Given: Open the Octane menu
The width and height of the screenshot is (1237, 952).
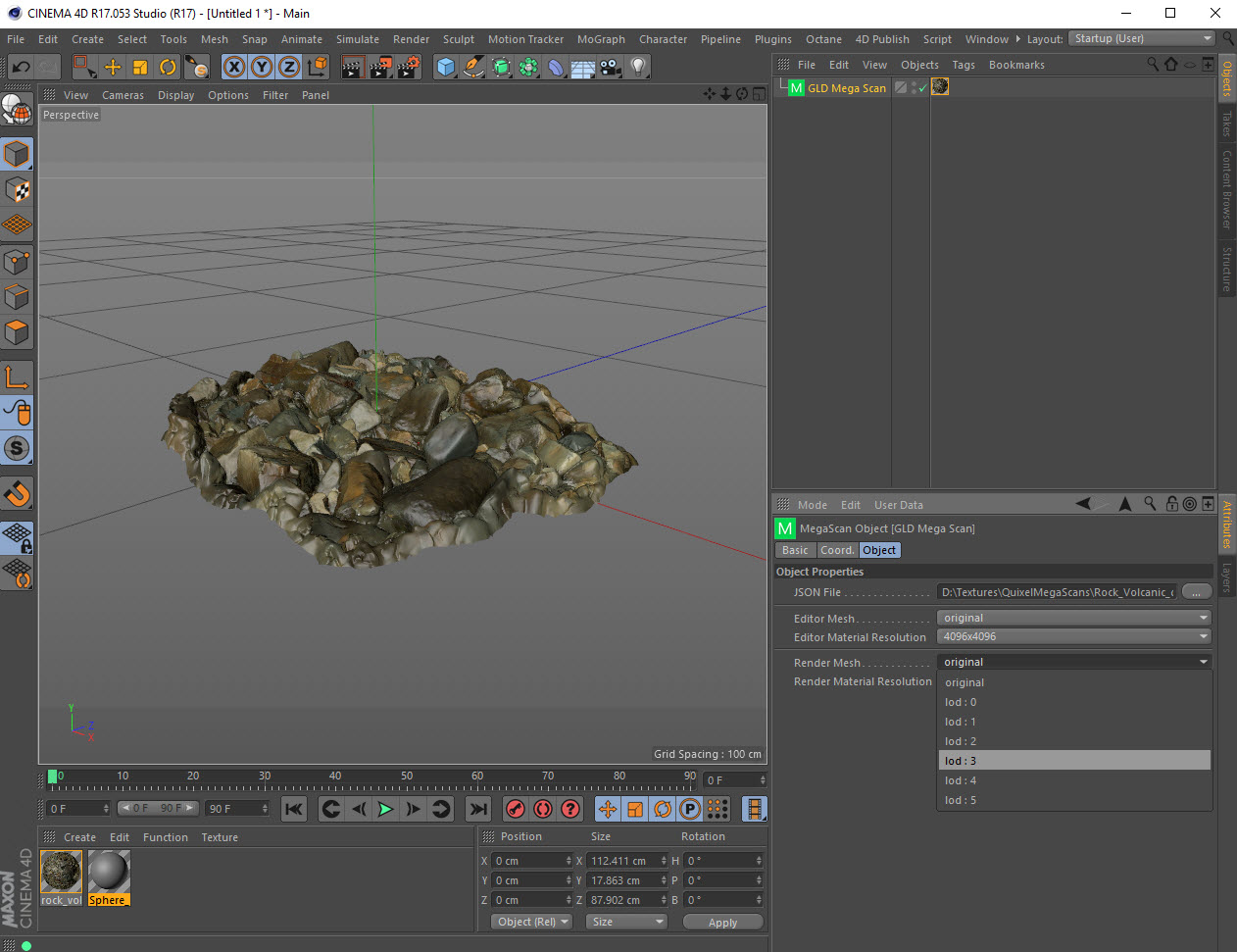Looking at the screenshot, I should 823,39.
